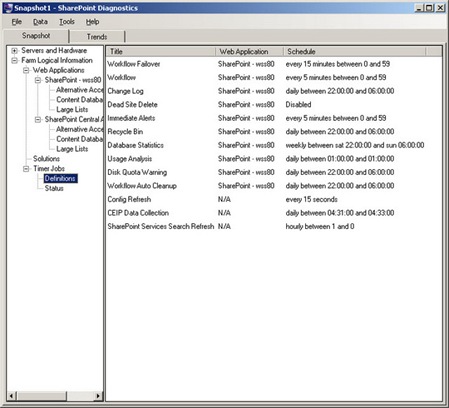The image size is (449, 408).
Task: Select SharePoint Services Search Refresh row
Action: (x=274, y=226)
